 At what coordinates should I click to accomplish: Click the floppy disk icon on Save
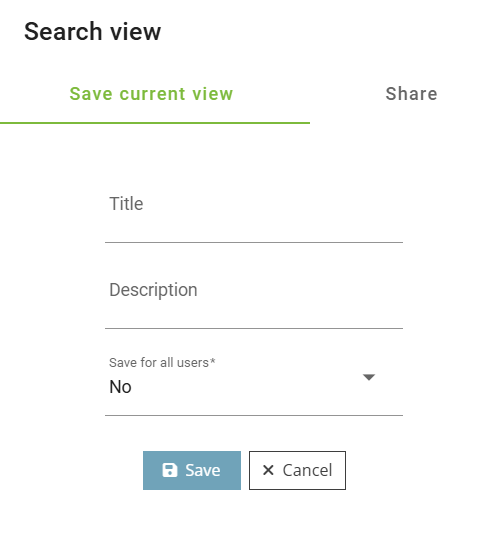pyautogui.click(x=170, y=470)
